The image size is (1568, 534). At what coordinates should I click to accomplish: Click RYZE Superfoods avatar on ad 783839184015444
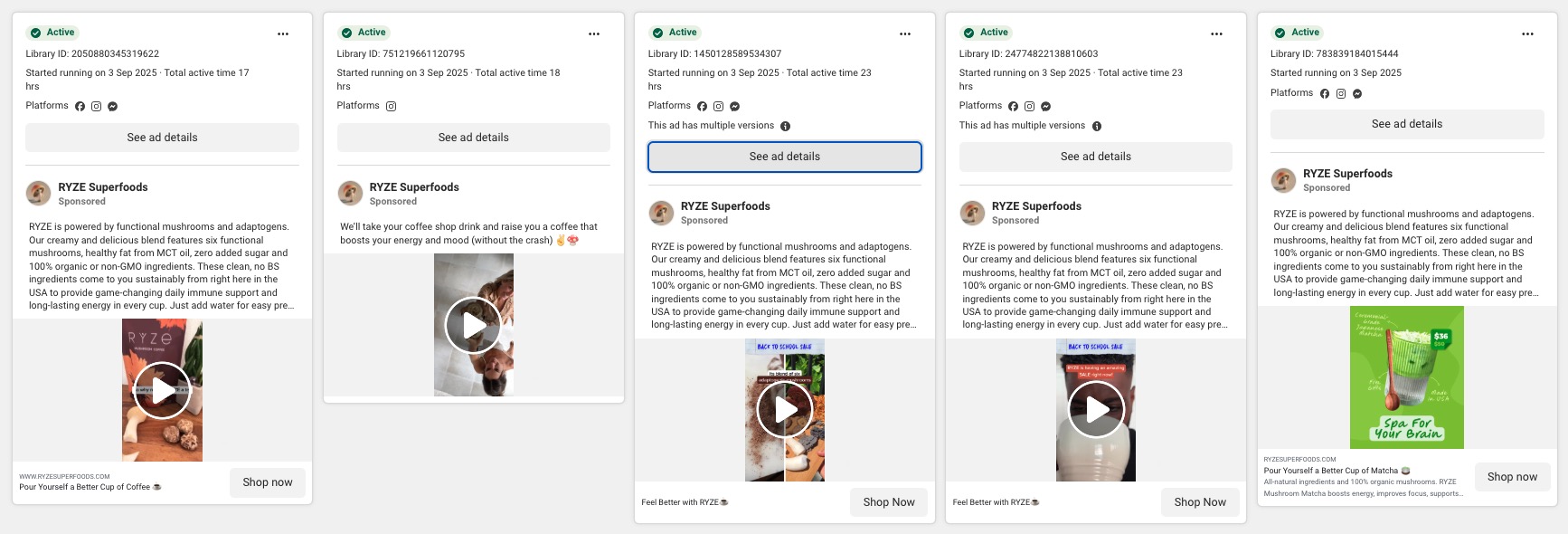pyautogui.click(x=1283, y=179)
